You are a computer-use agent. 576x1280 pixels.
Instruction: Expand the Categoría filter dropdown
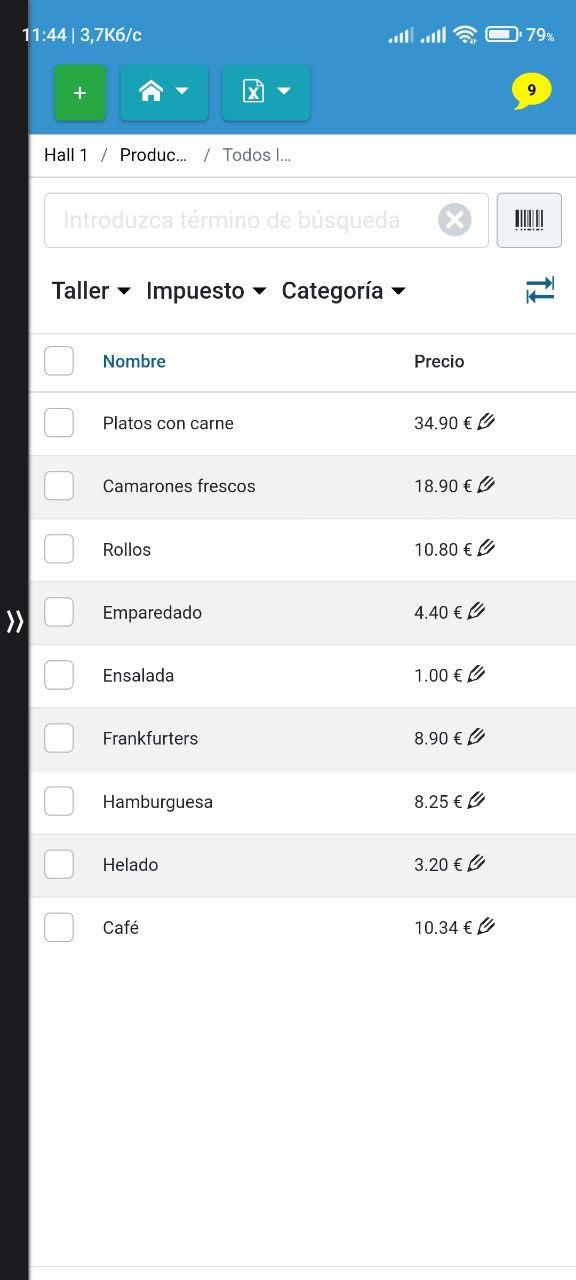click(x=343, y=291)
